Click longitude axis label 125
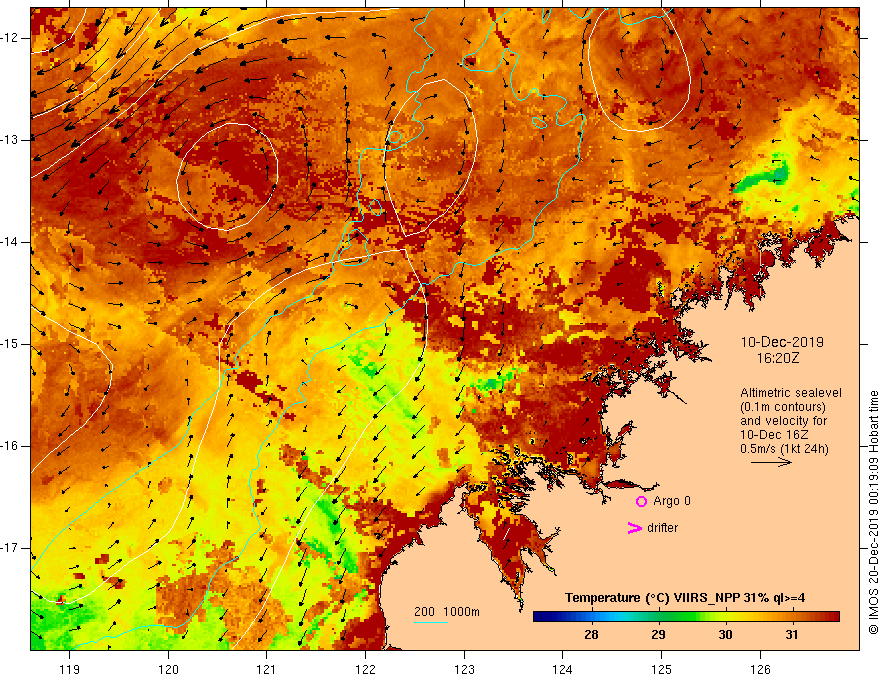The width and height of the screenshot is (880, 680). tap(662, 669)
